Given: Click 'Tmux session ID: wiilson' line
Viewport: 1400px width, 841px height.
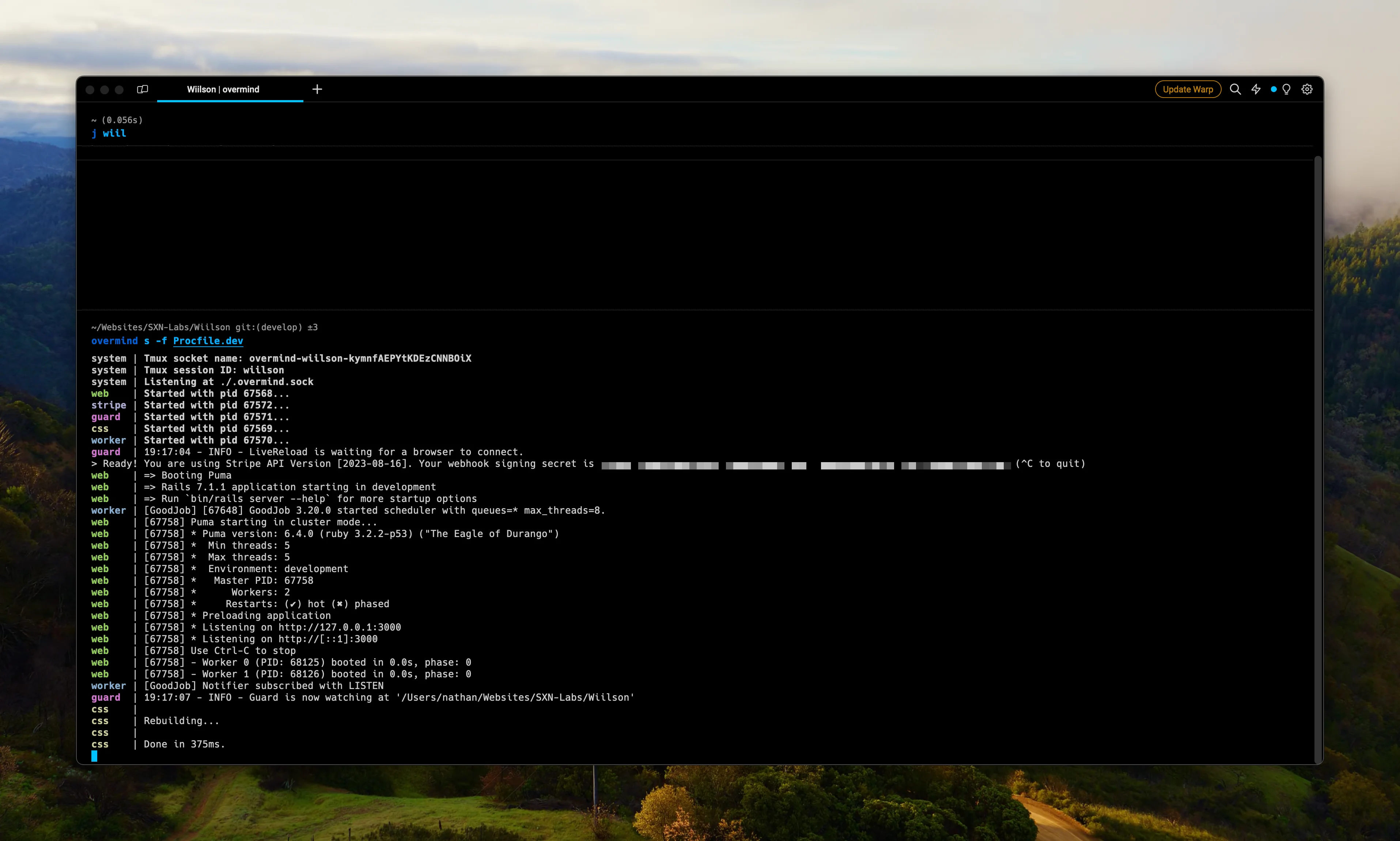Looking at the screenshot, I should pyautogui.click(x=214, y=370).
